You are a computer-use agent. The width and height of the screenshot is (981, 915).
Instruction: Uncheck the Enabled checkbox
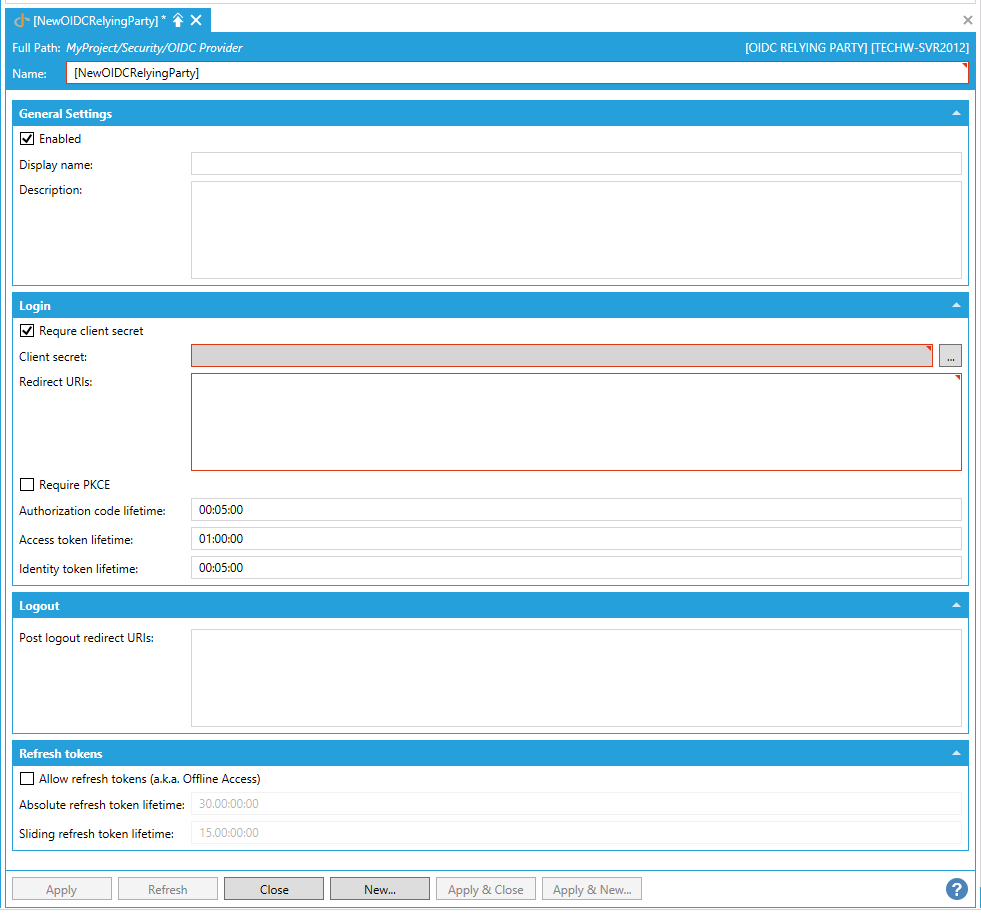(x=27, y=139)
